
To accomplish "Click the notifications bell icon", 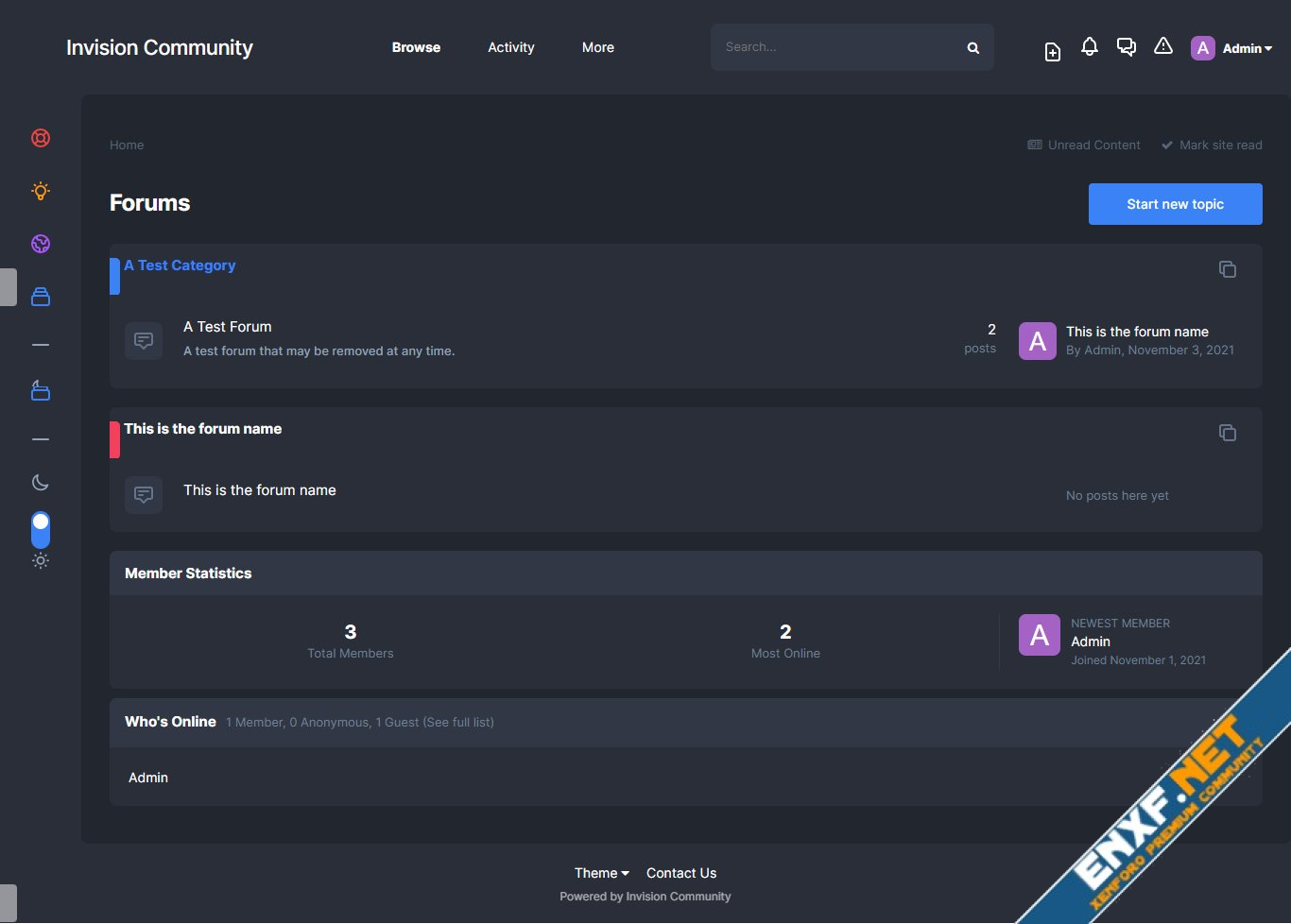I will [1090, 47].
